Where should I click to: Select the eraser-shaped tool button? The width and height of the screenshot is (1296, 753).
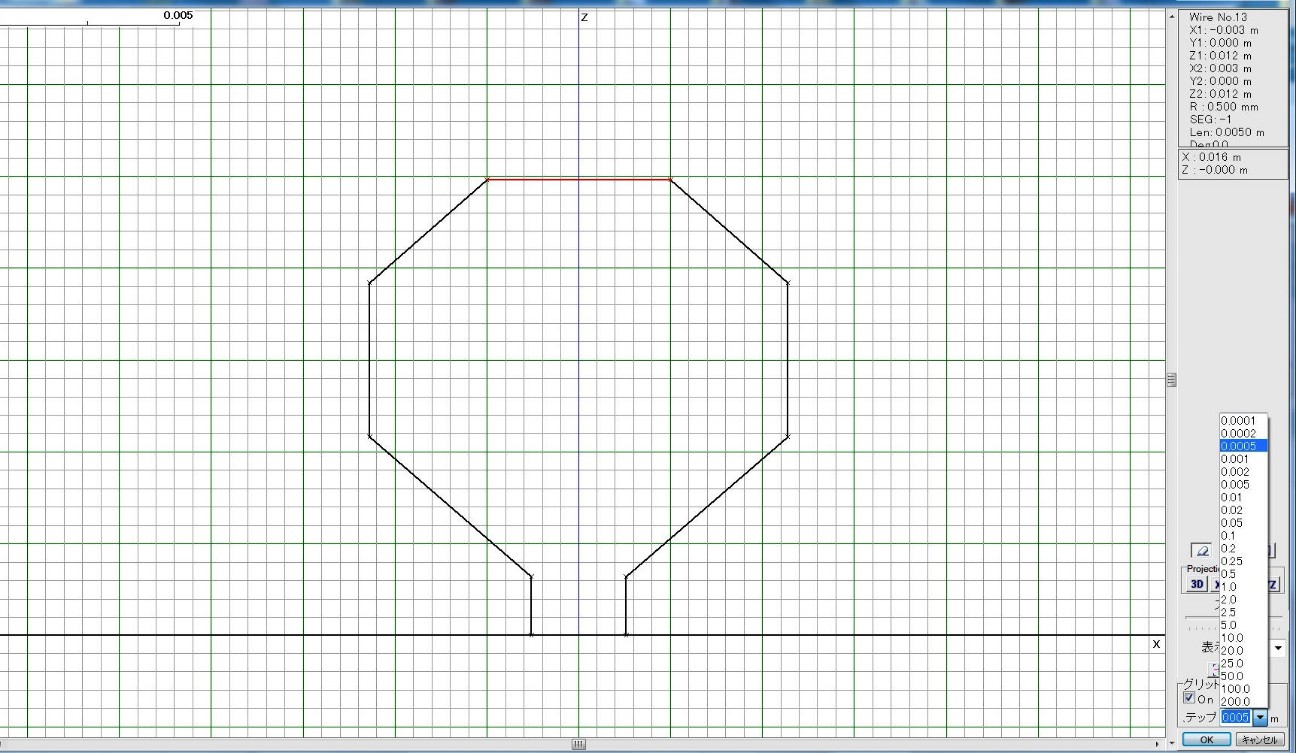pyautogui.click(x=1201, y=550)
